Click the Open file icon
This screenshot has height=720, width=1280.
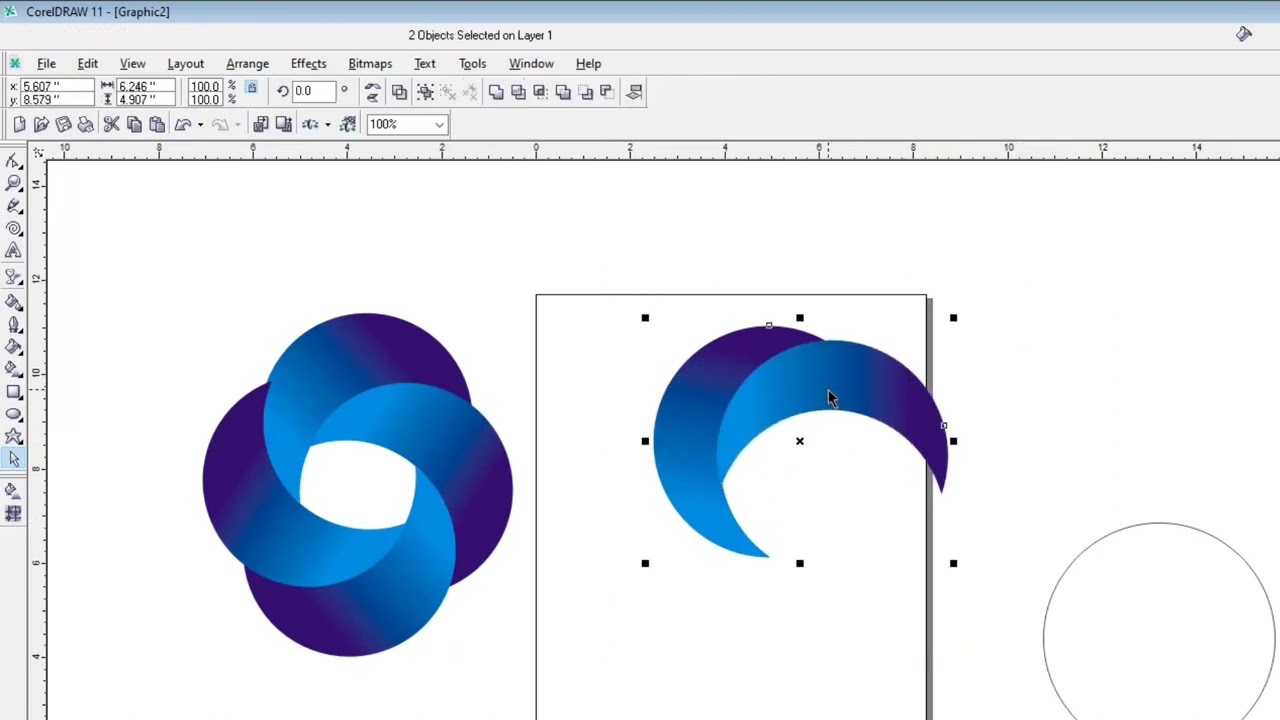tap(41, 124)
